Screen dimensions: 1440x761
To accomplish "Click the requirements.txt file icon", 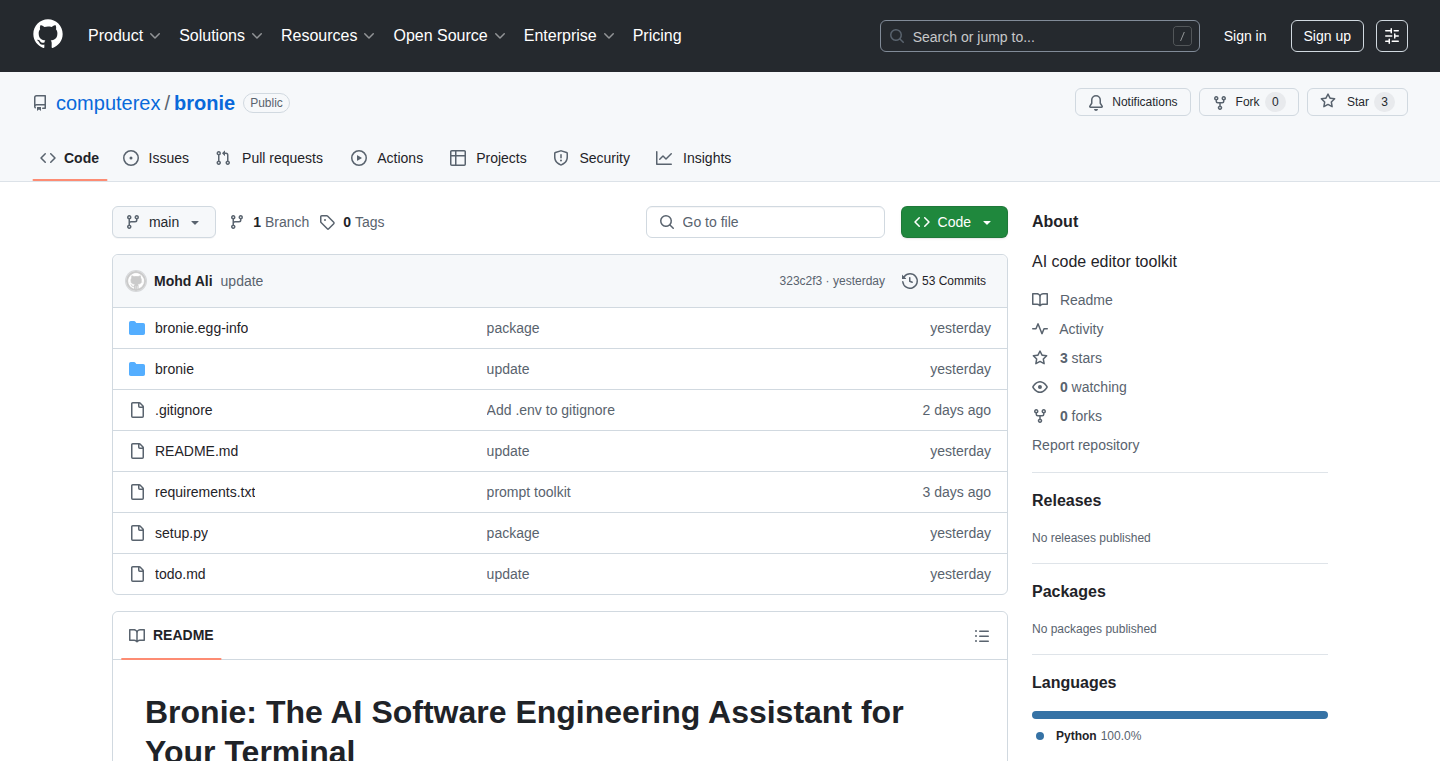I will pyautogui.click(x=137, y=492).
